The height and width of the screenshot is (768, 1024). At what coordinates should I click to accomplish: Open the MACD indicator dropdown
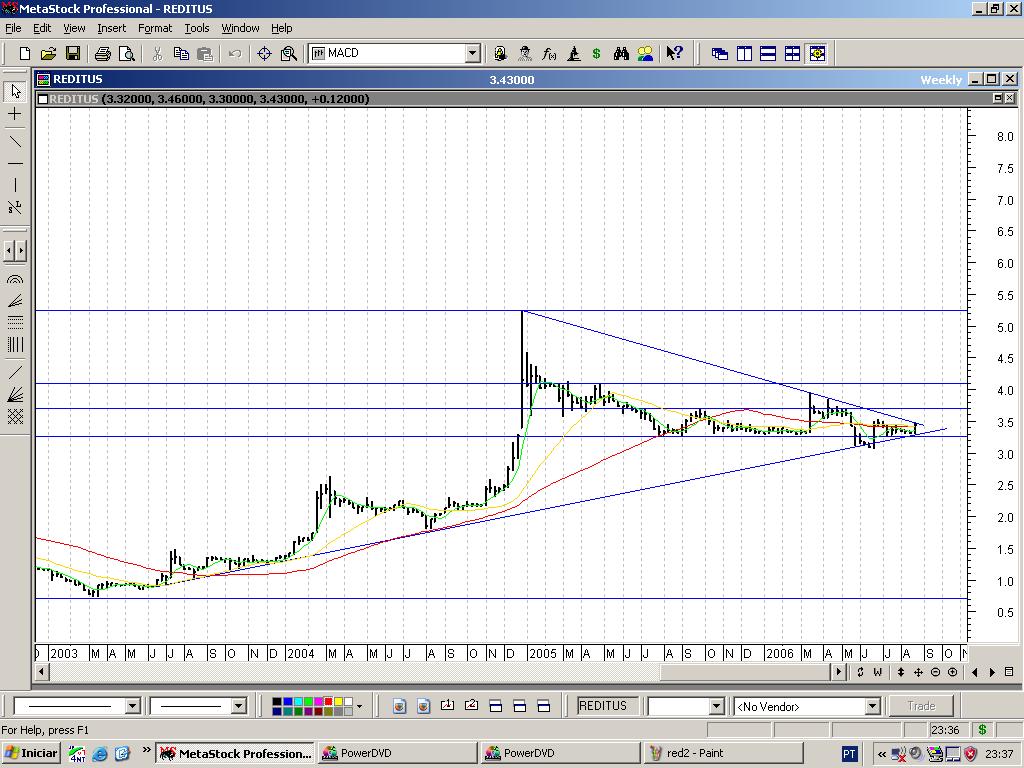click(473, 54)
